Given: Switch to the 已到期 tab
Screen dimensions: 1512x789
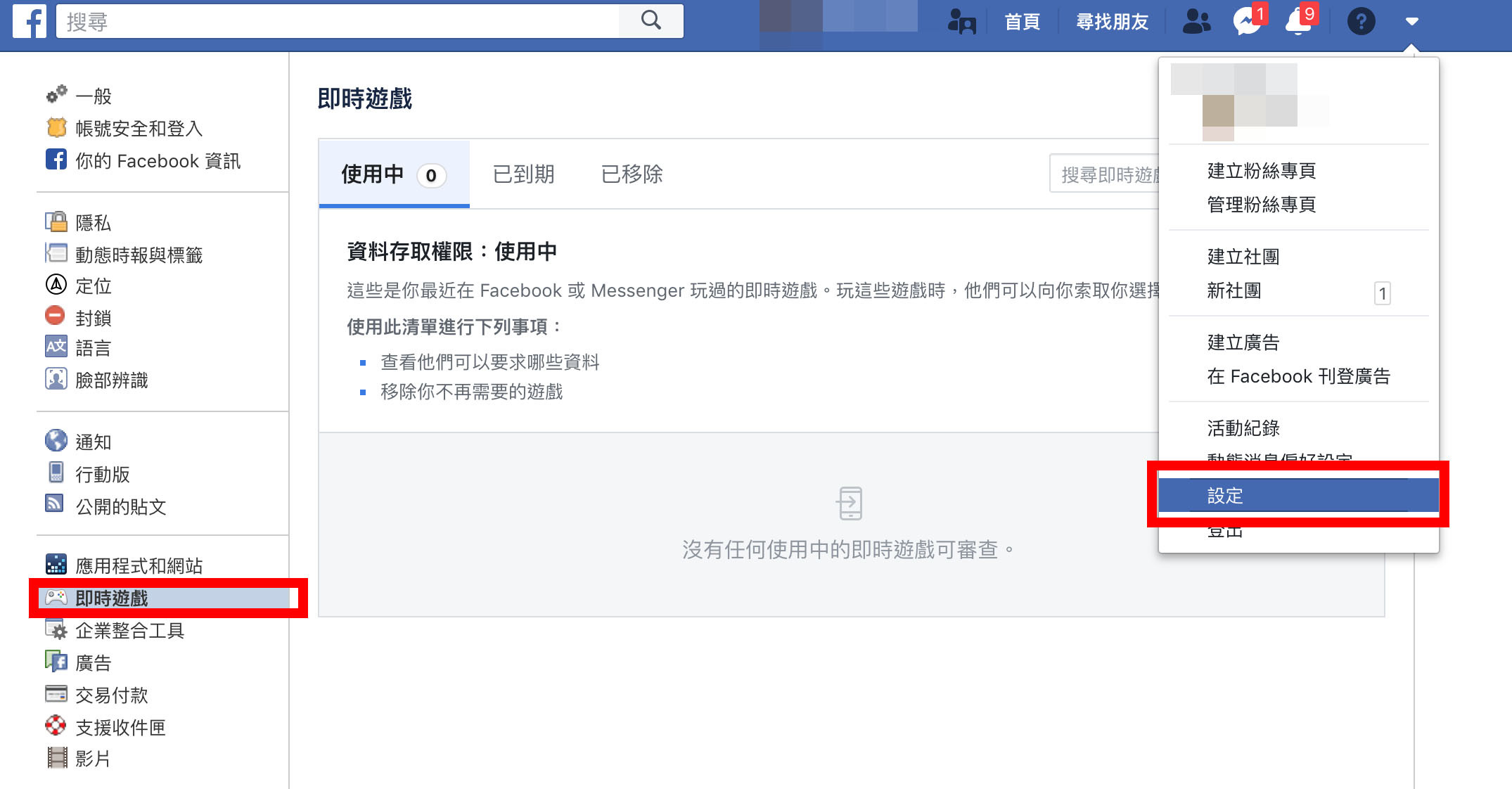Looking at the screenshot, I should click(x=524, y=174).
